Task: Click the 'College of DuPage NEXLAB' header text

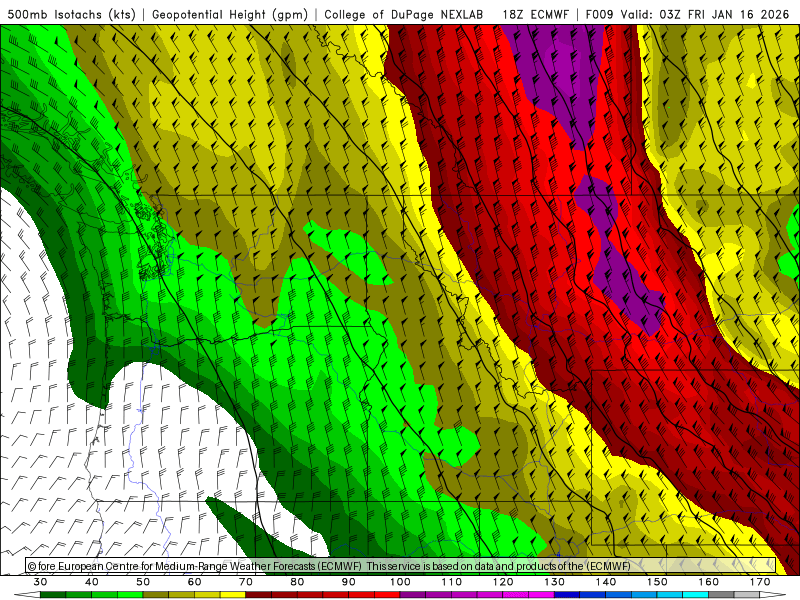Action: (x=404, y=14)
